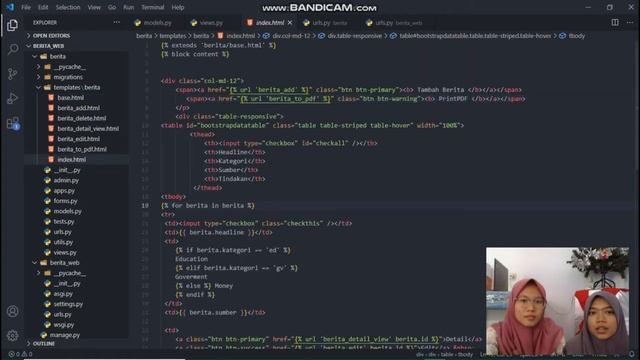Open editor More Actions ellipsis
The height and width of the screenshot is (360, 640).
pos(630,22)
